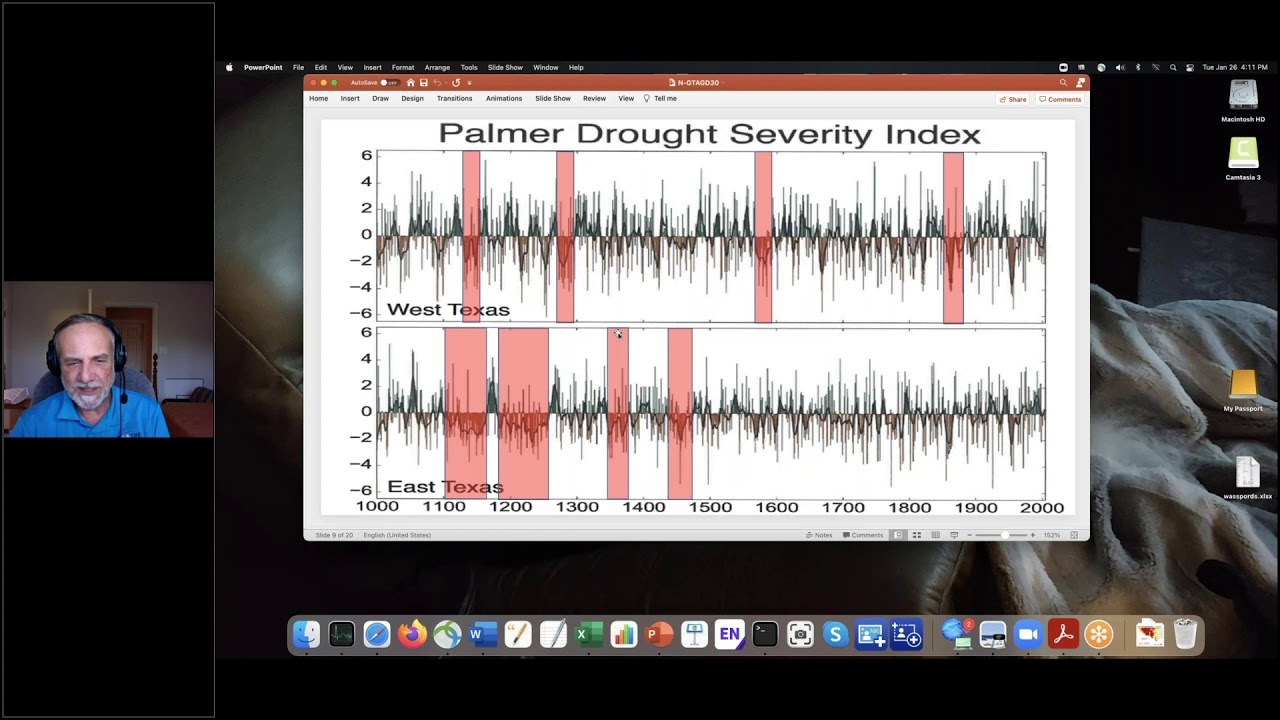Click Comments in the status bar
The height and width of the screenshot is (720, 1280).
[x=863, y=535]
